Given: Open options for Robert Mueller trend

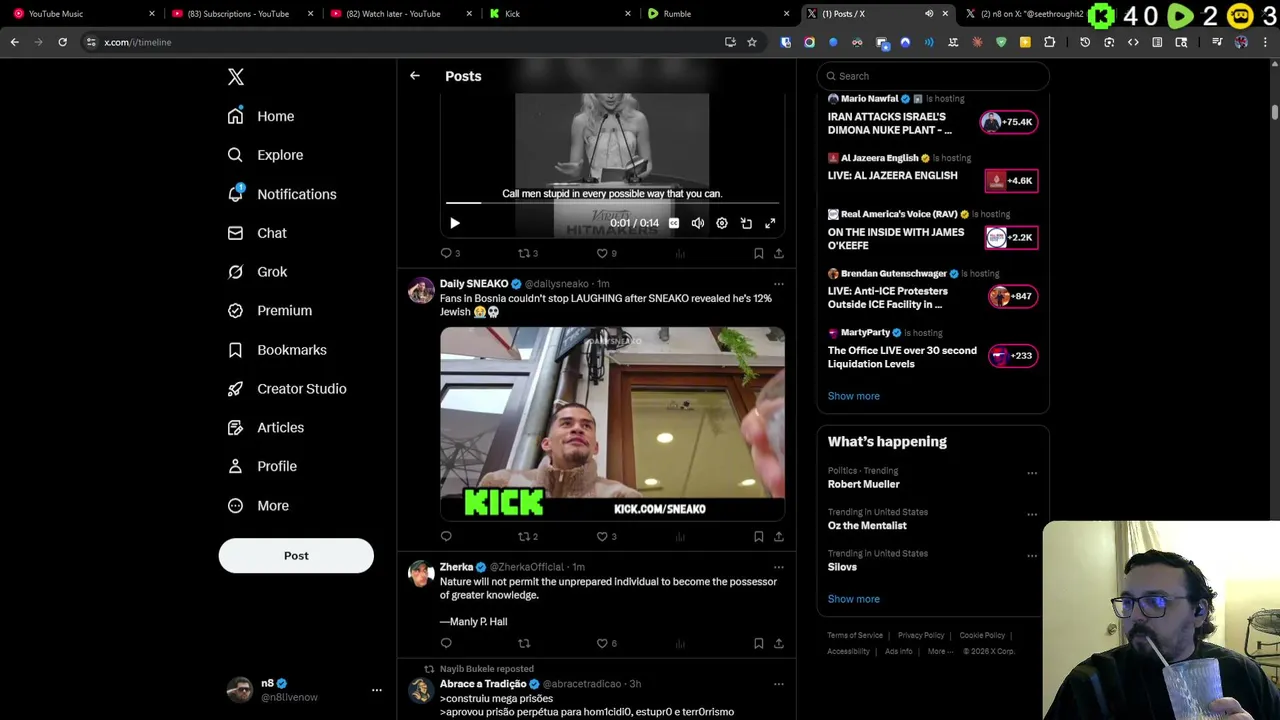Looking at the screenshot, I should [1032, 473].
